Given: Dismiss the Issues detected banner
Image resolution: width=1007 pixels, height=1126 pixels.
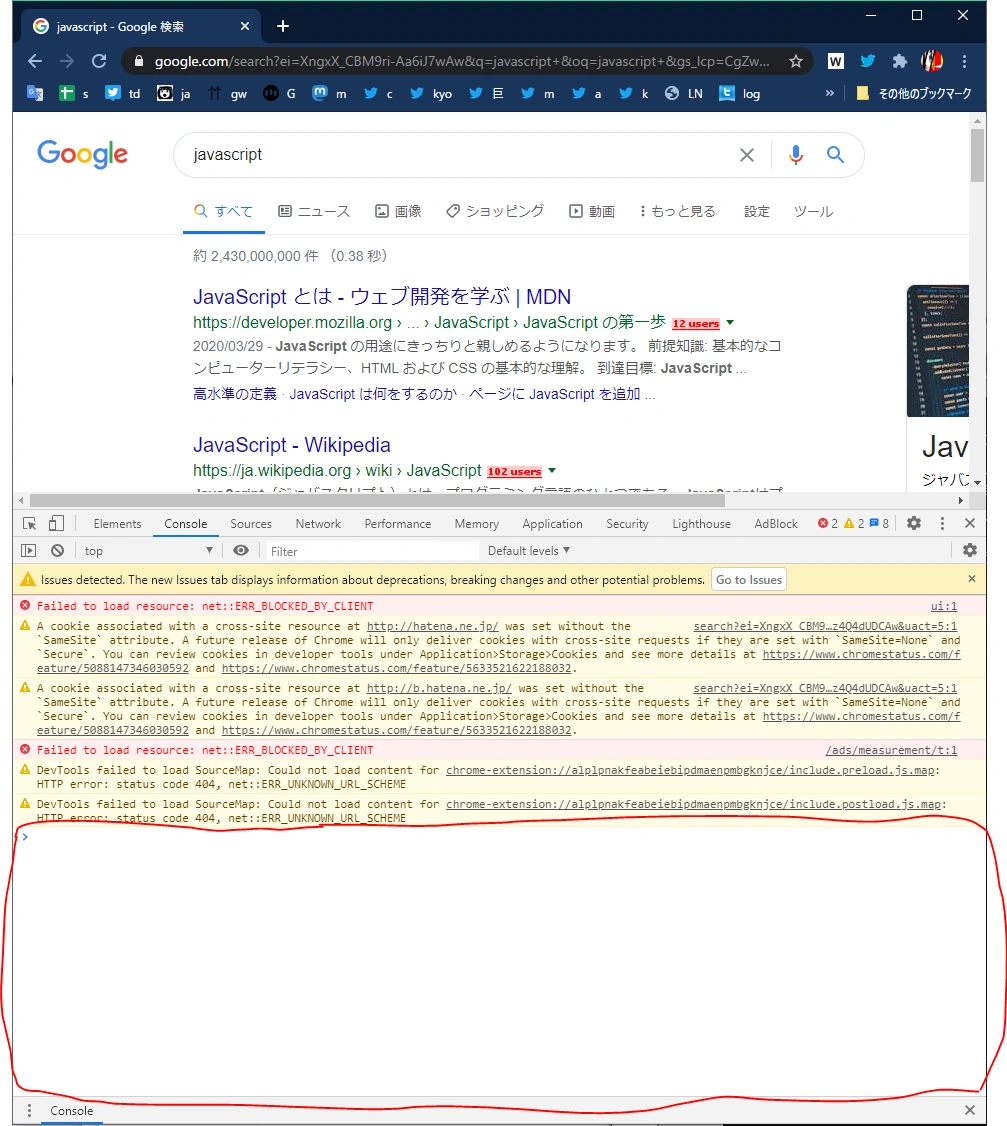Looking at the screenshot, I should [972, 579].
